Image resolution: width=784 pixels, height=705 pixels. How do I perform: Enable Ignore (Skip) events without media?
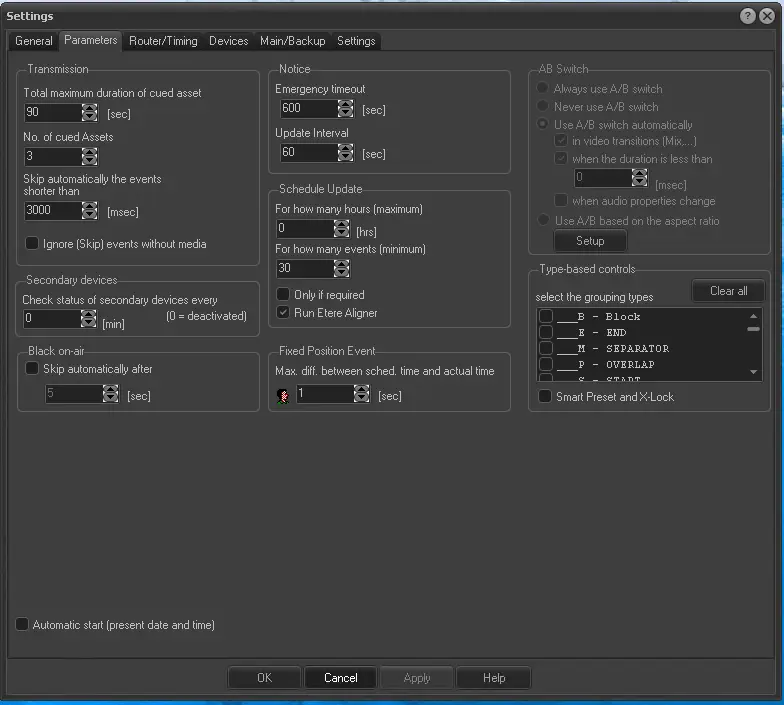[x=32, y=243]
